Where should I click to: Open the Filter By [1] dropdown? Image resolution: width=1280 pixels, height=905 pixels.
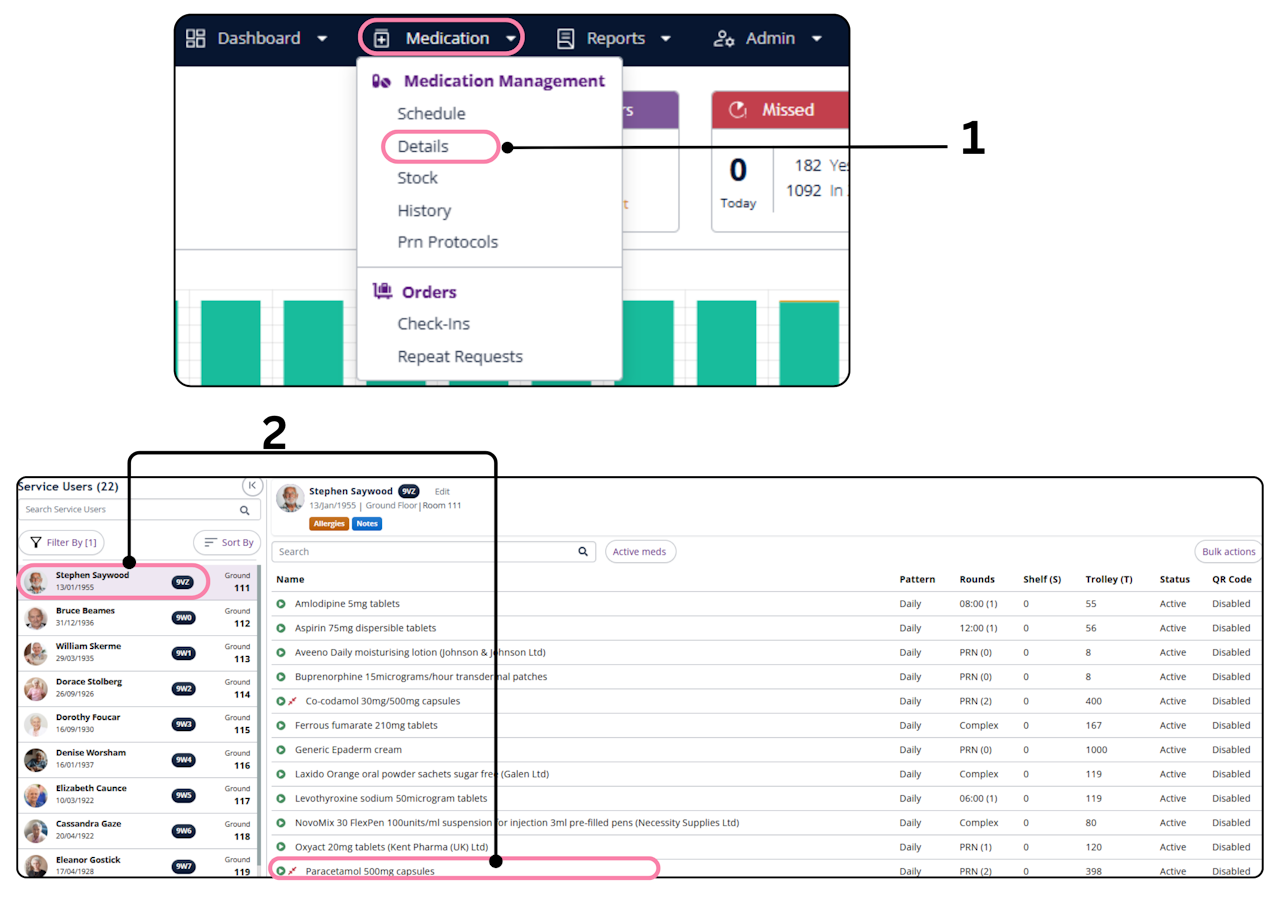[x=62, y=542]
